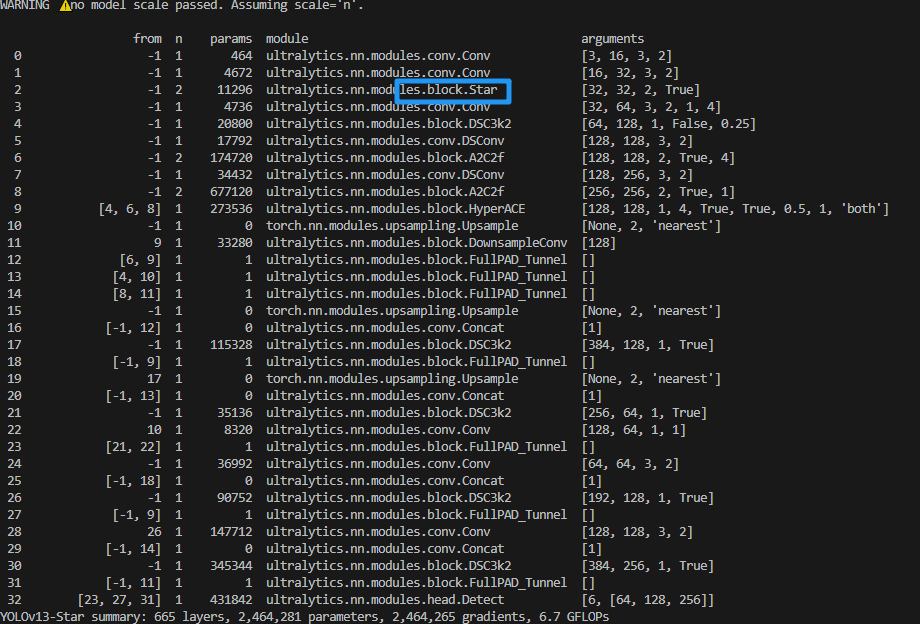This screenshot has width=920, height=624.
Task: Select arguments [192, 128, 1, True]
Action: (648, 498)
